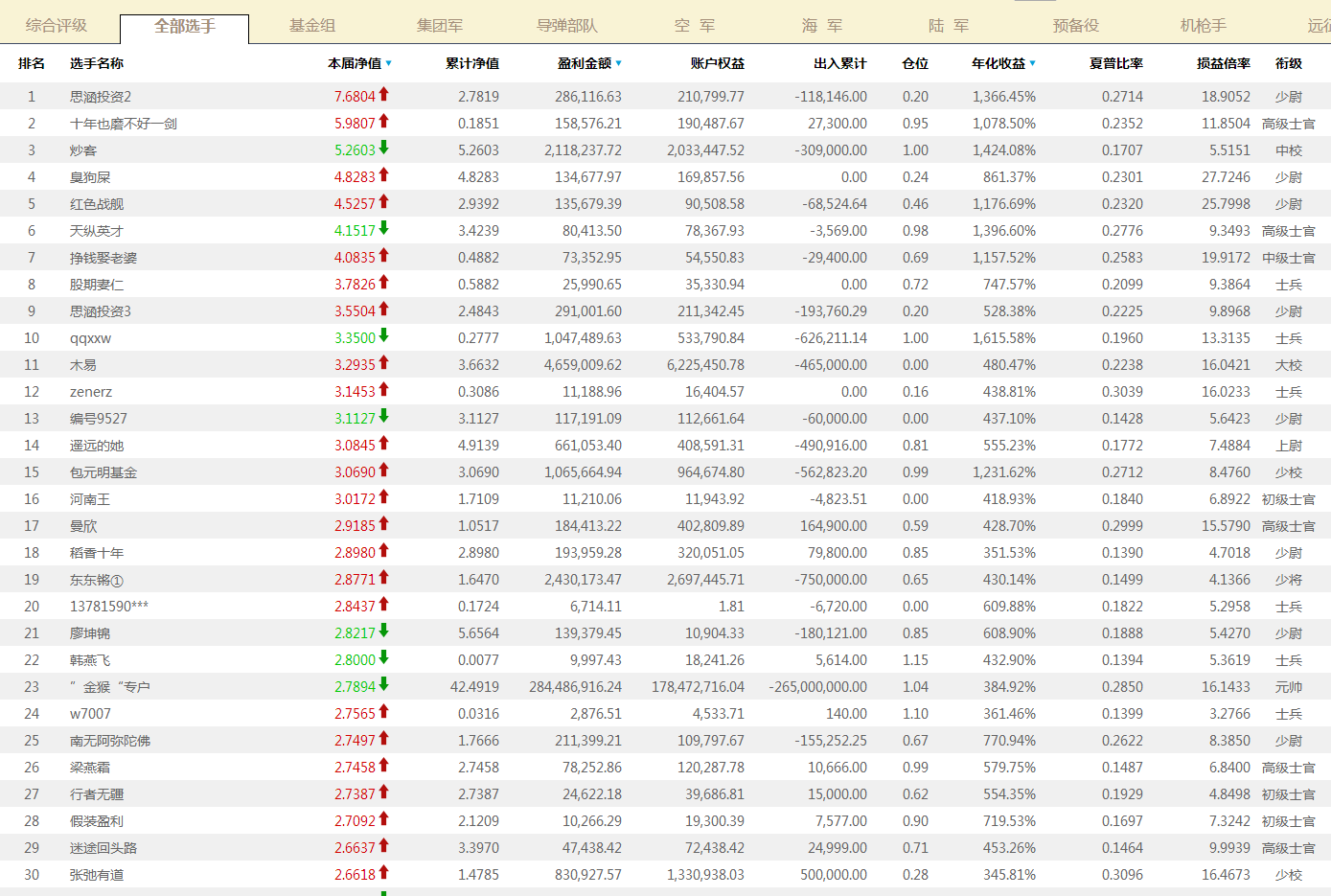Click the green down arrow for 炒客
Viewport: 1331px width, 896px height.
click(x=383, y=148)
